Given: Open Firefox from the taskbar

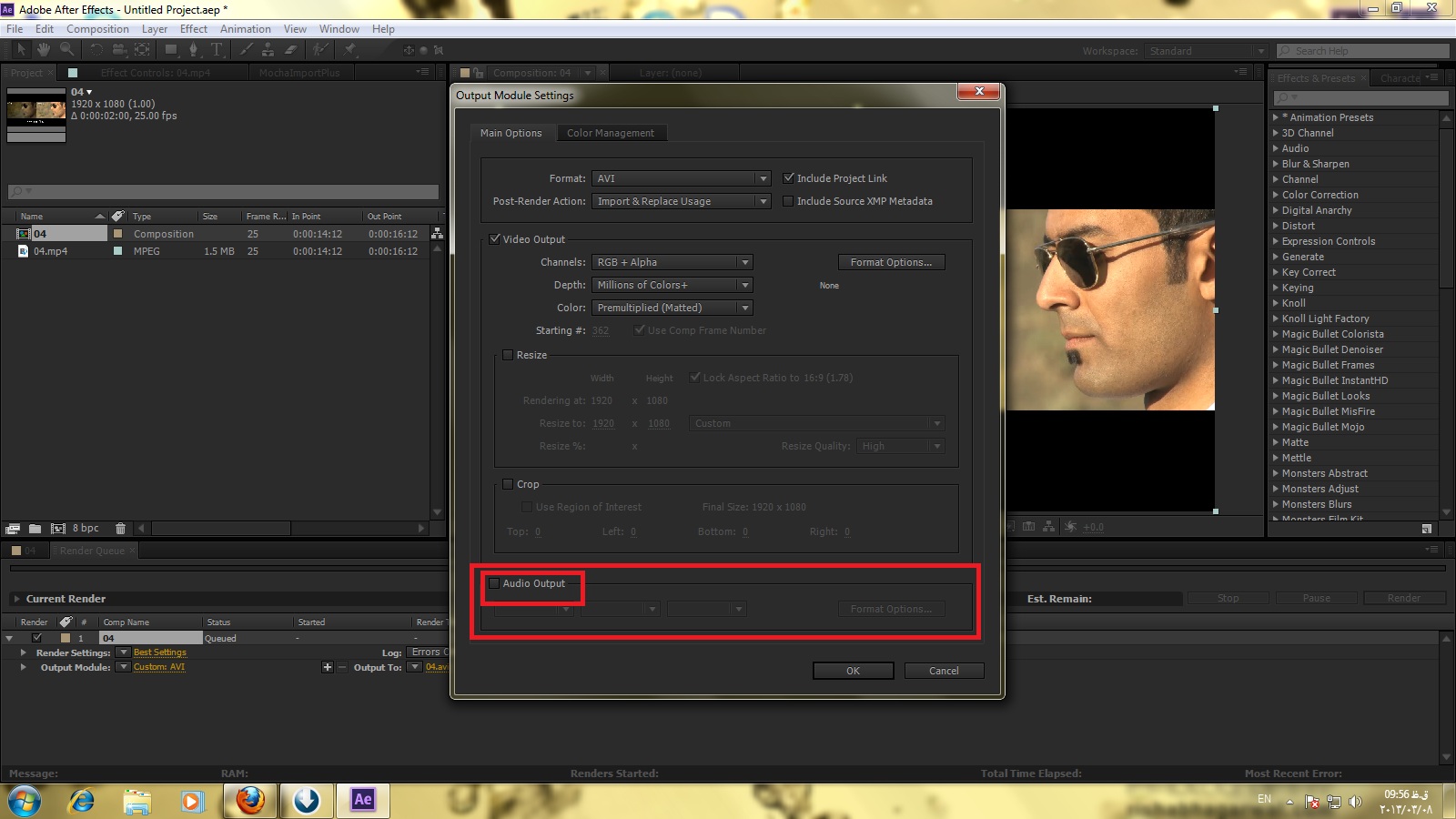Looking at the screenshot, I should (x=250, y=800).
